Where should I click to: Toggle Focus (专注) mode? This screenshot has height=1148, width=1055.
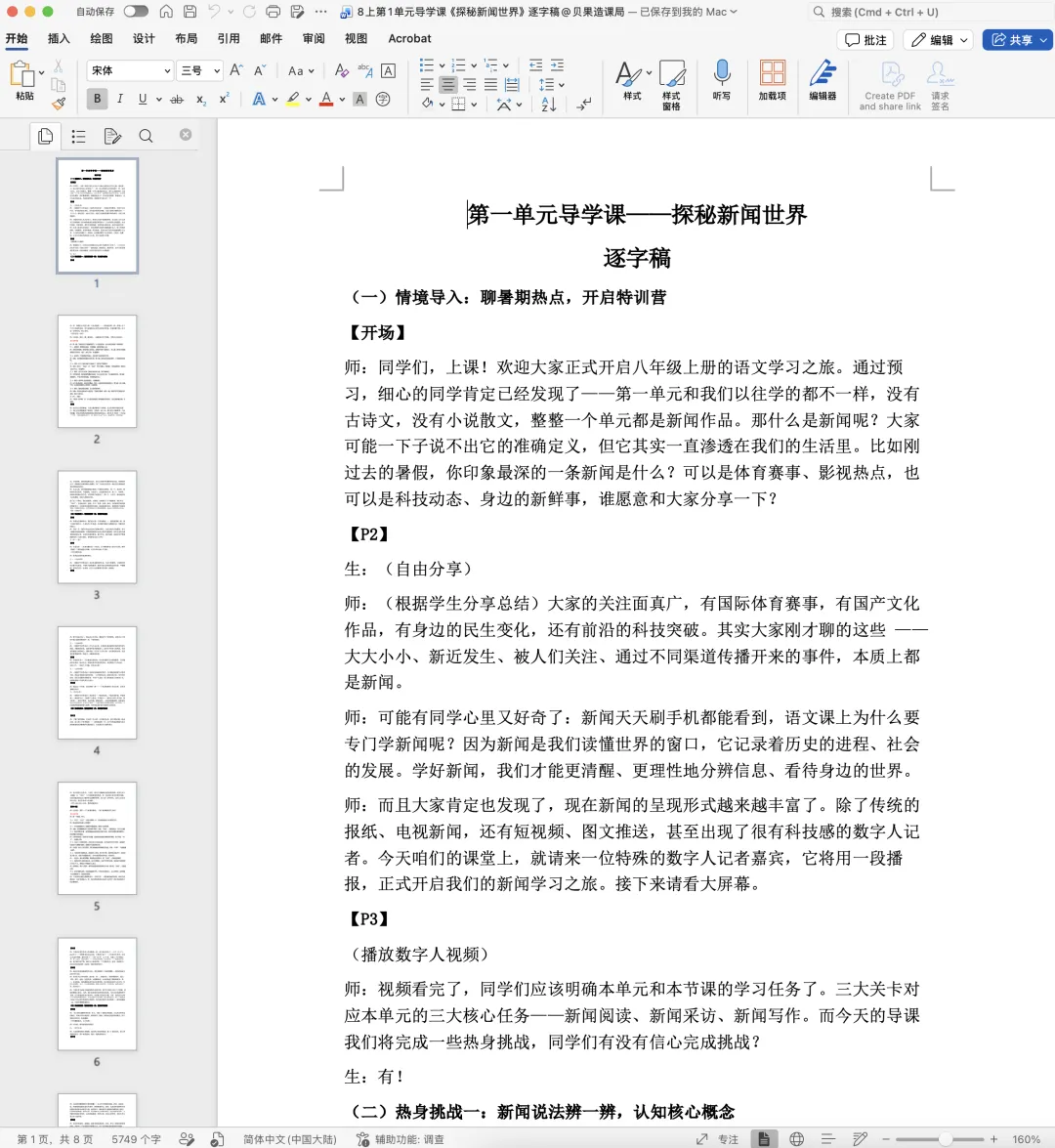[717, 1138]
